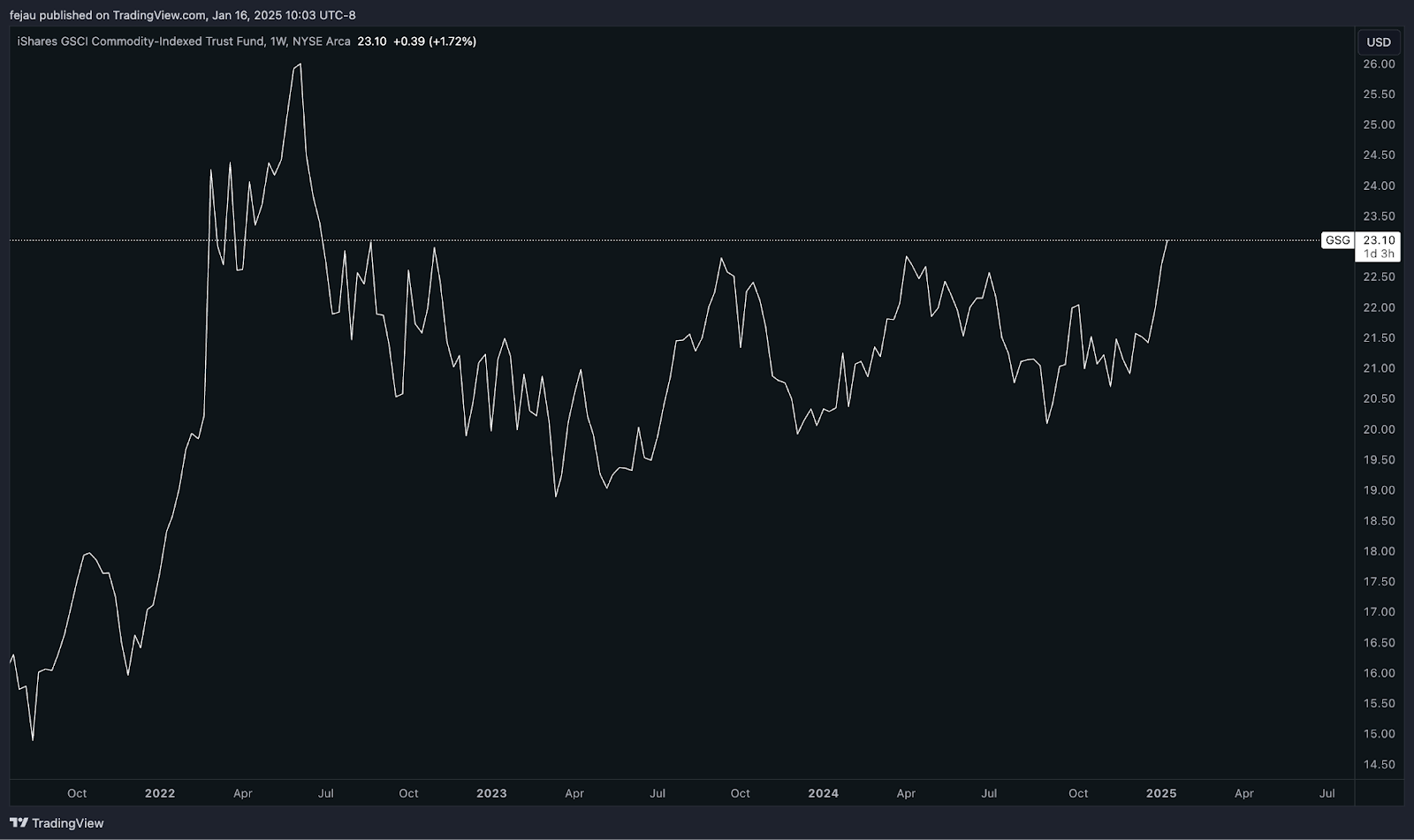Select the highlighted 23.10 price axis label
1414x840 pixels.
1379,240
